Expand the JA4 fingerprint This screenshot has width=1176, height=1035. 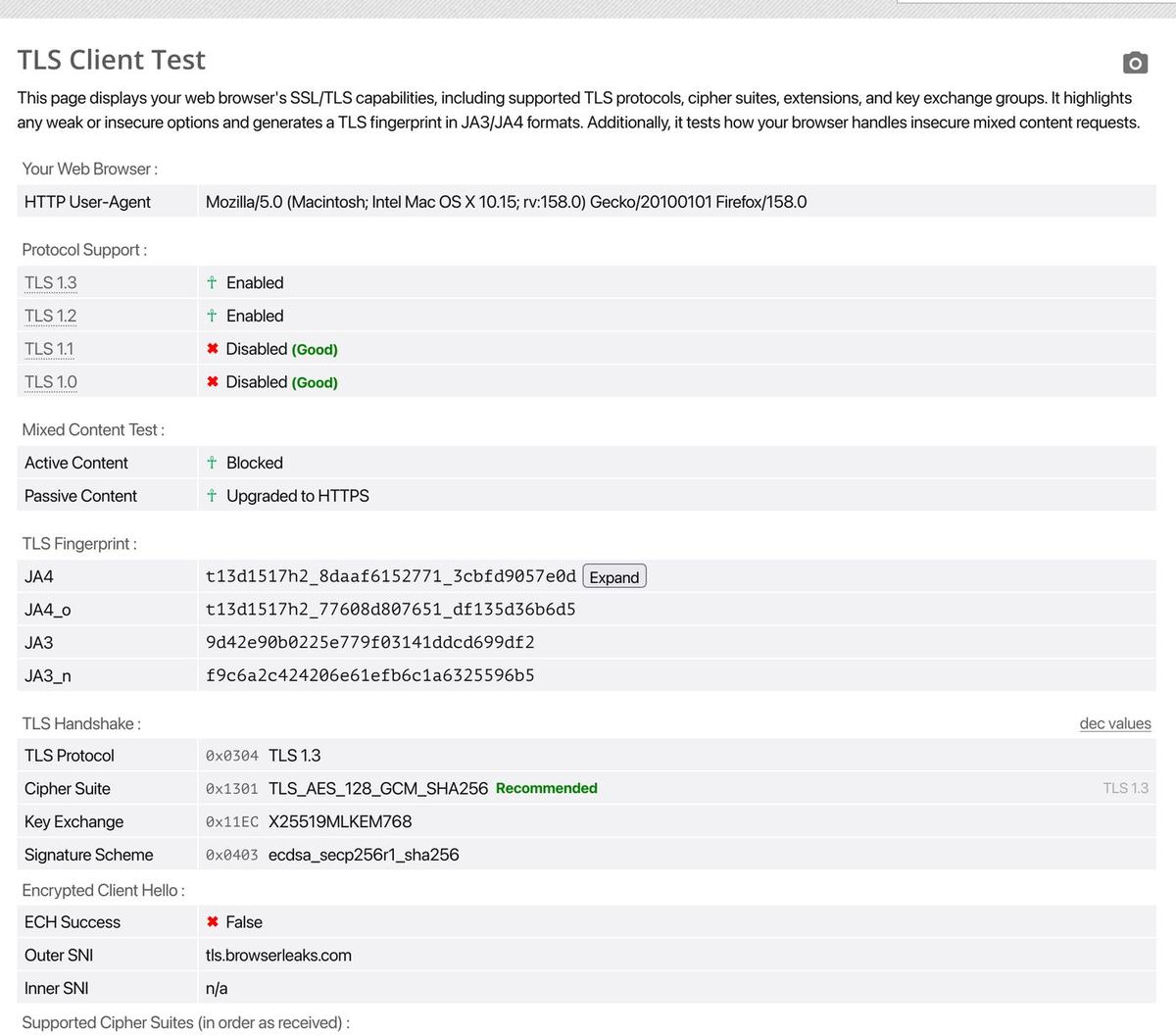point(614,577)
